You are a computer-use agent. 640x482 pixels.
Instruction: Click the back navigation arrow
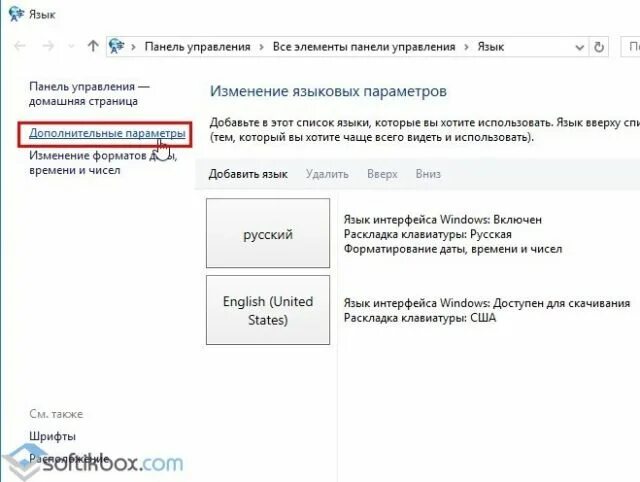[x=20, y=46]
